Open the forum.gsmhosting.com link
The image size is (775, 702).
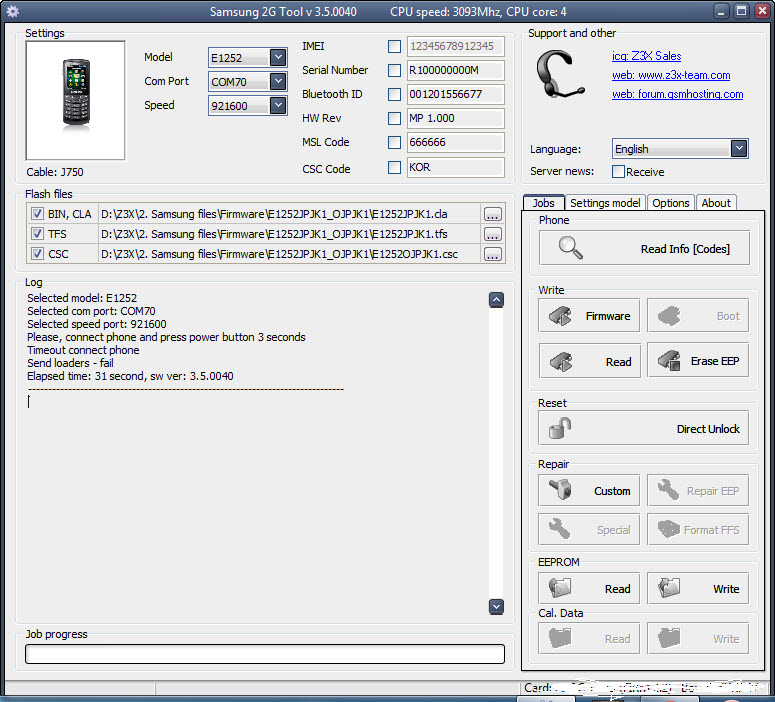coord(678,94)
